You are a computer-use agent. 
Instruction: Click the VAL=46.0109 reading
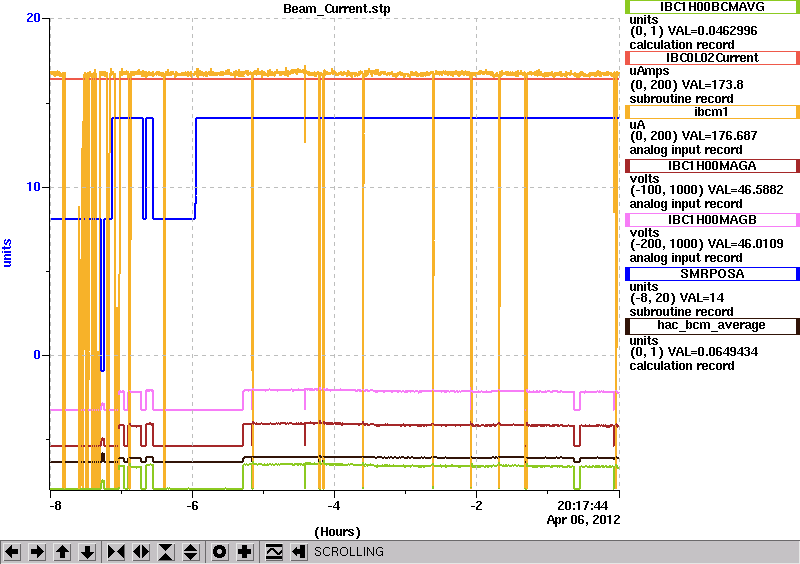[x=743, y=244]
